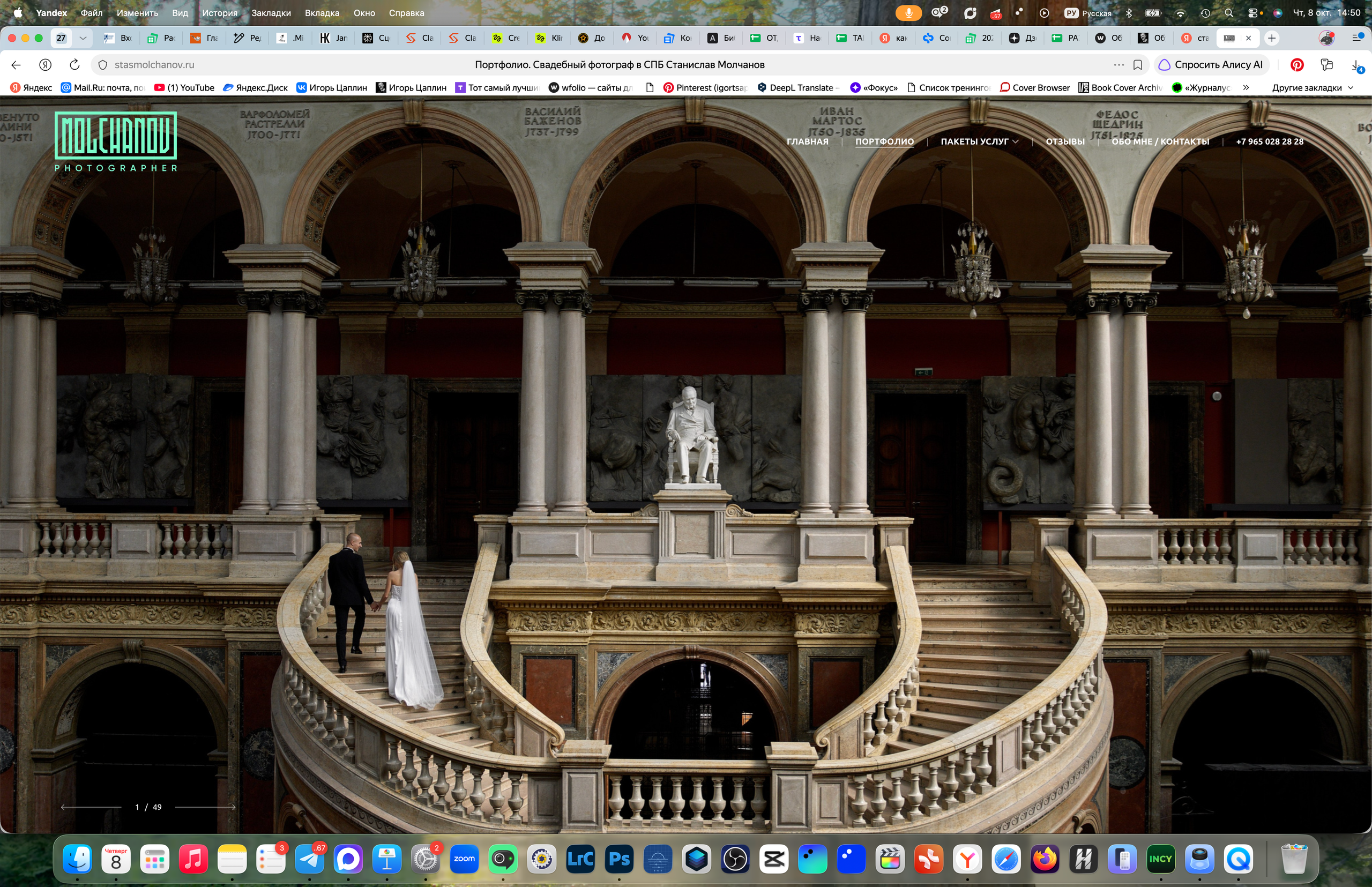The image size is (1372, 887).
Task: Show hidden bookmarks with double chevron
Action: coord(1246,87)
